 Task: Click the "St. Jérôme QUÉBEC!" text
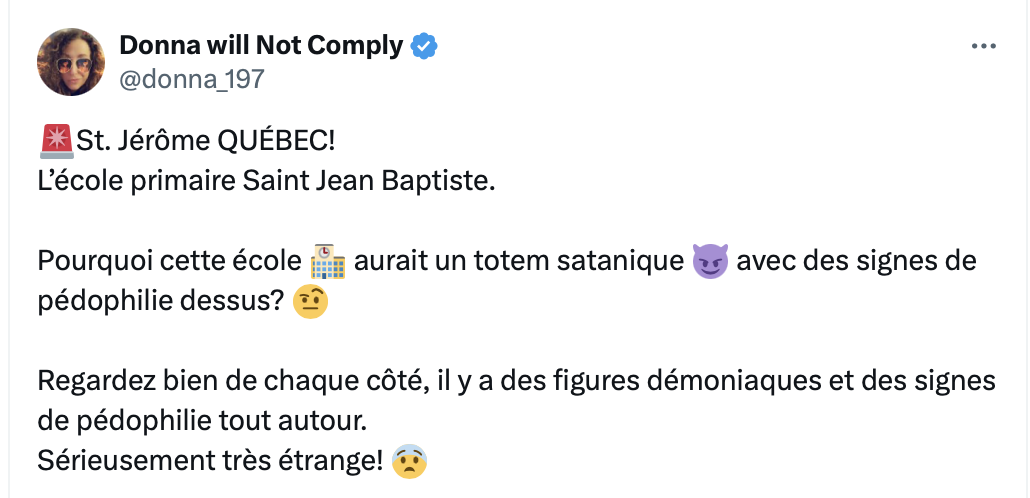click(x=206, y=141)
